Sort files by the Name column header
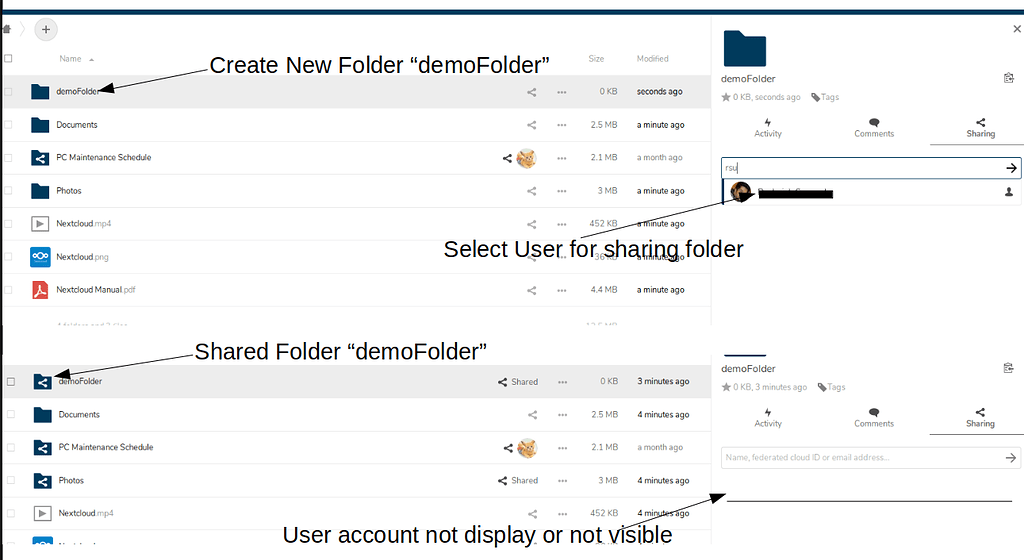 71,59
